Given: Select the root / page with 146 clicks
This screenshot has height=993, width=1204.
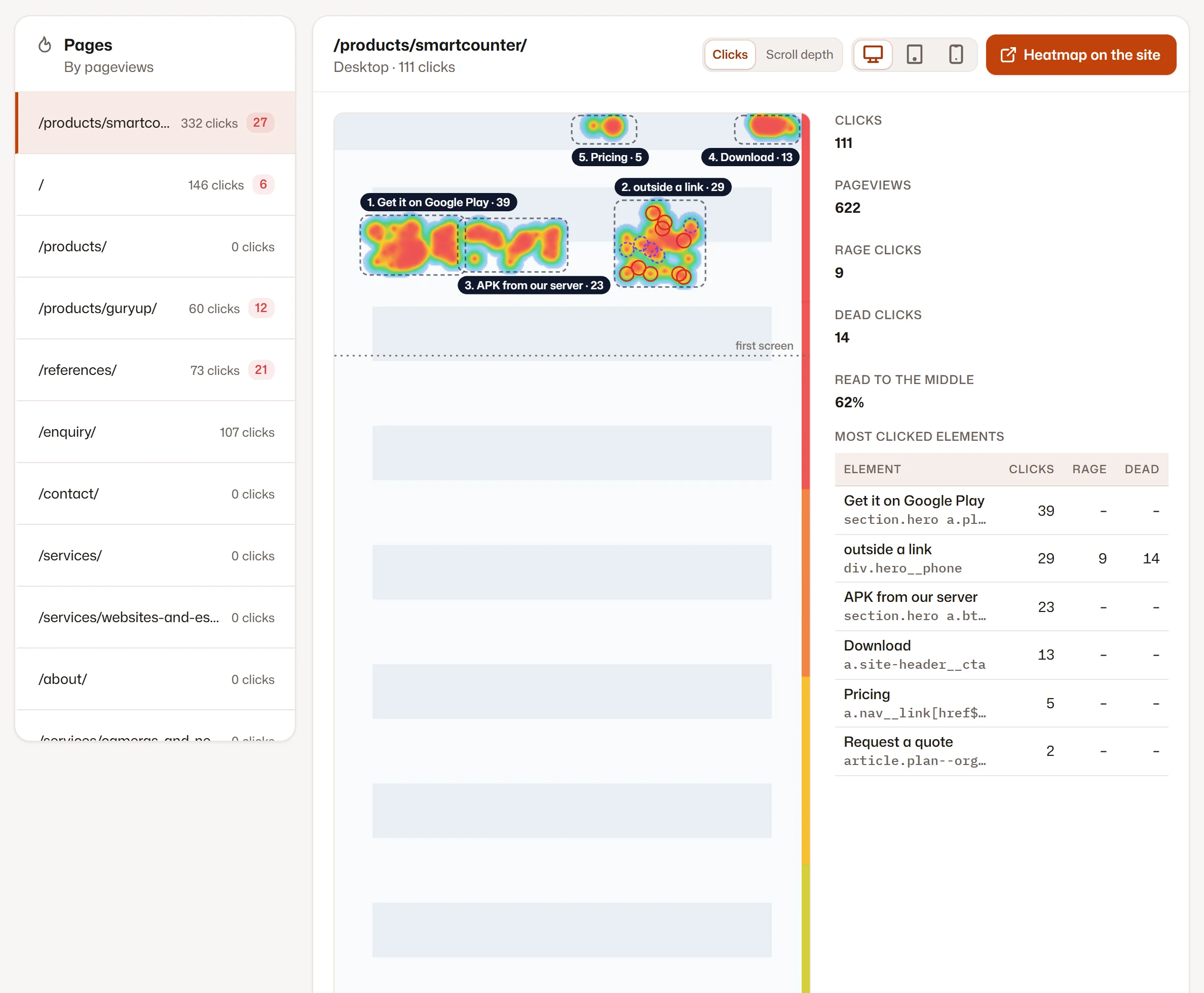Looking at the screenshot, I should tap(156, 185).
